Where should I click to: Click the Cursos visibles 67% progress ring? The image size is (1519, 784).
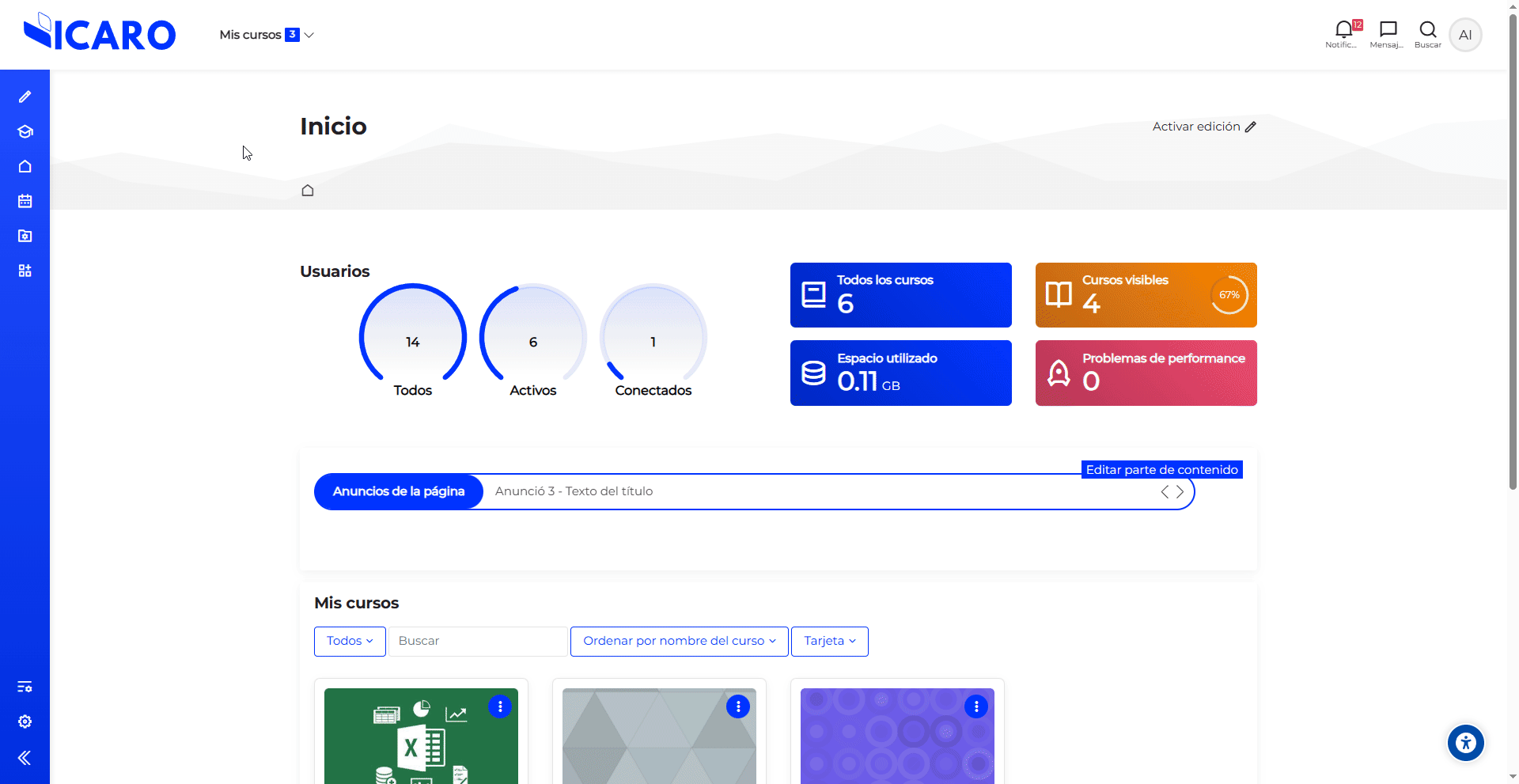pos(1229,295)
